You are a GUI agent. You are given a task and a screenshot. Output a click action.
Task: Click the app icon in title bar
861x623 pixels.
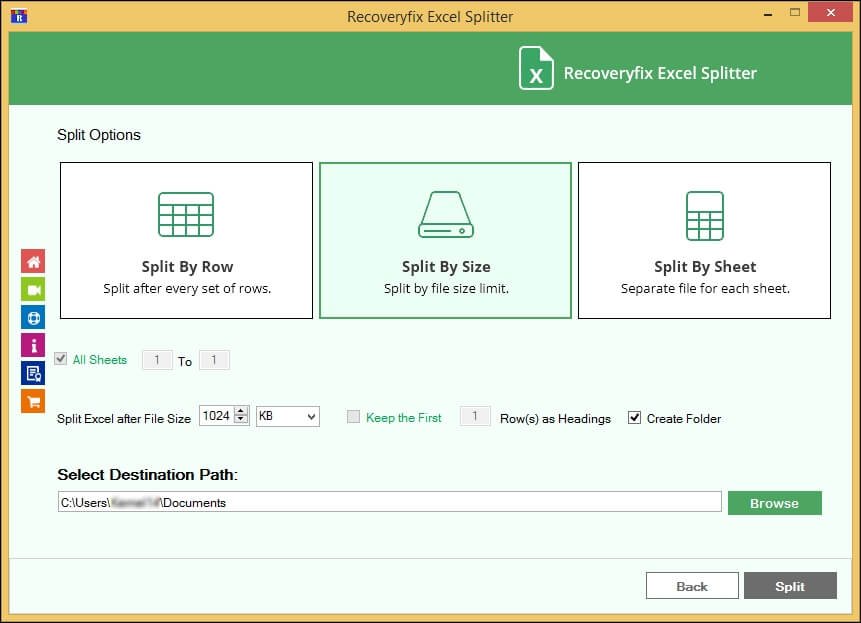coord(19,16)
